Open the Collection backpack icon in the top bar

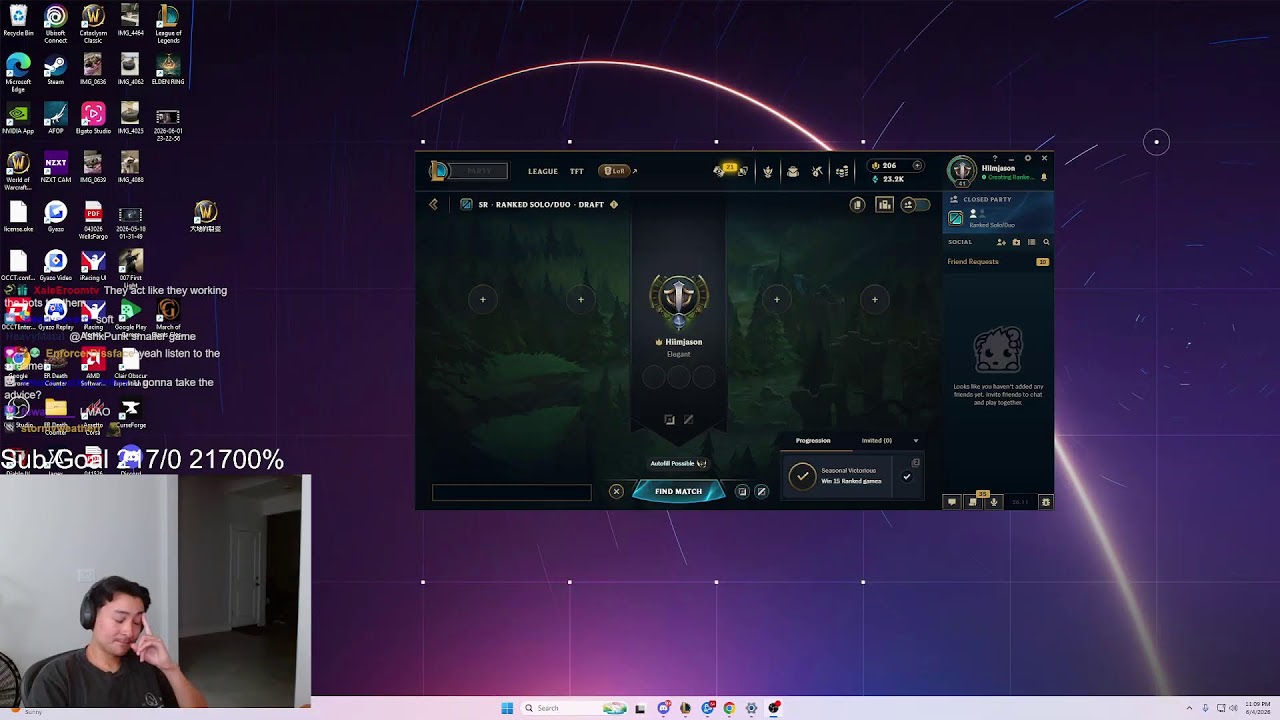point(793,171)
